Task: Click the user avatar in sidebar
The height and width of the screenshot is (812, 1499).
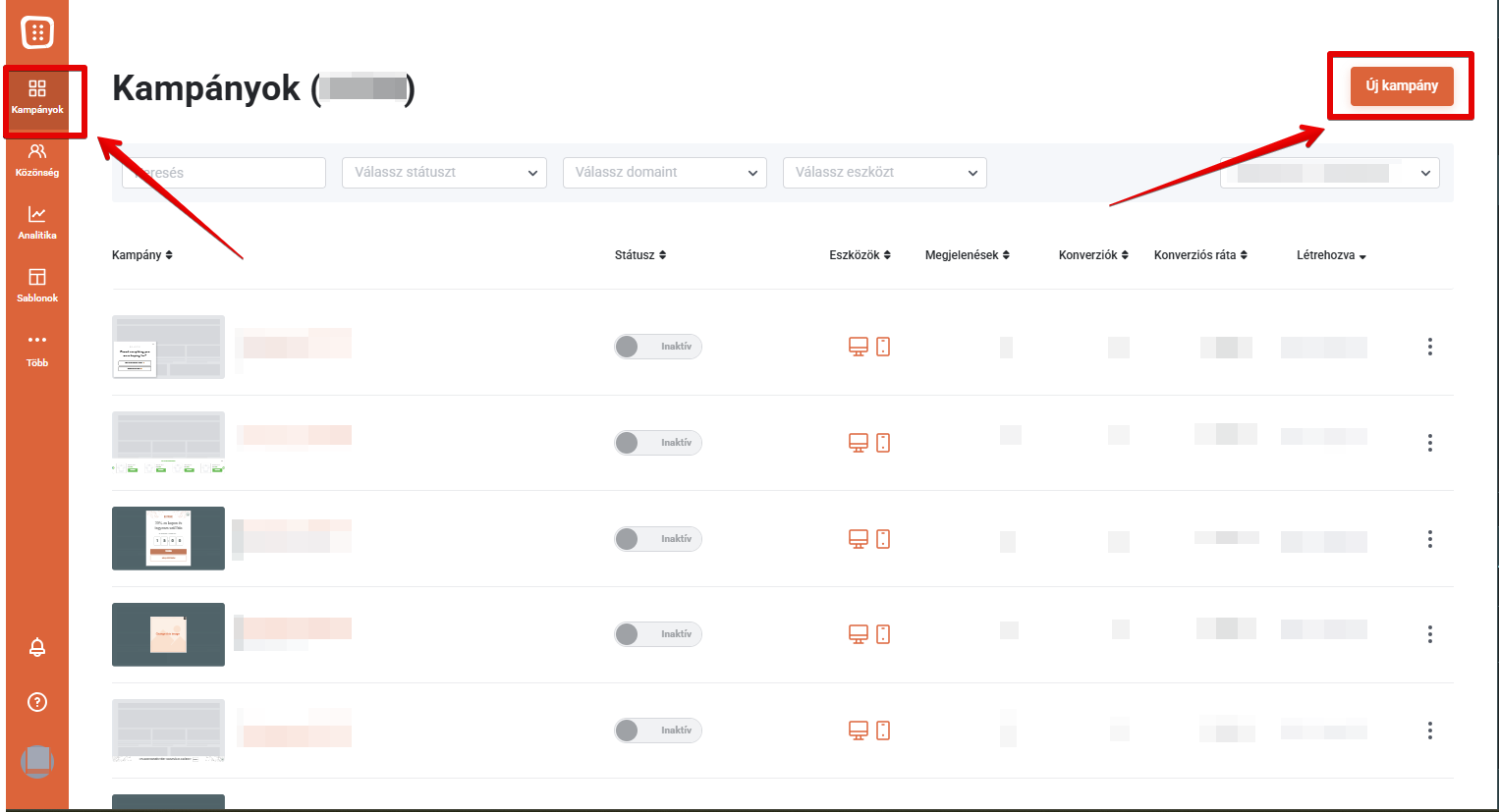Action: coord(37,761)
